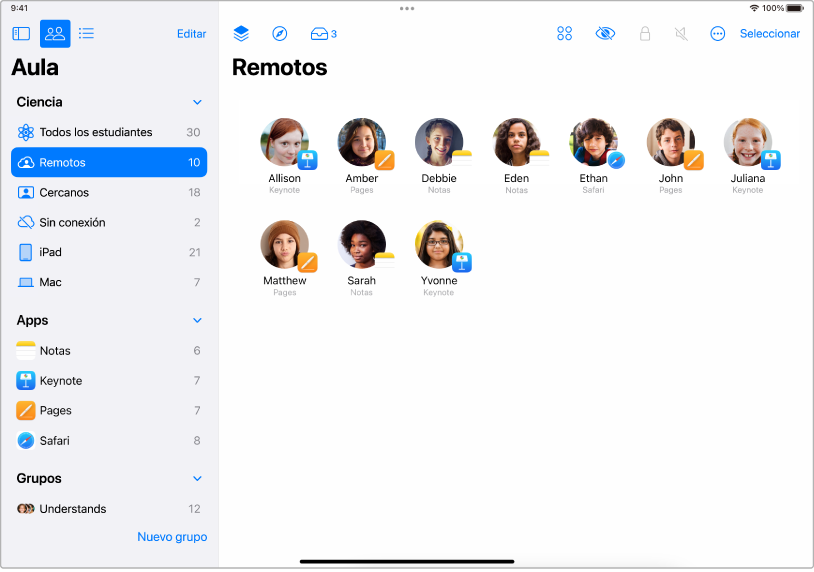Tap Sarah's student avatar

click(x=362, y=244)
